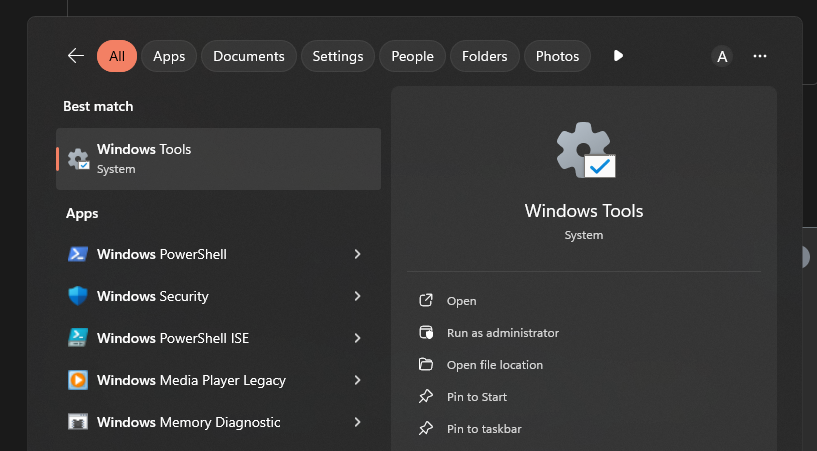Click the Windows Tools gear icon in results
Viewport: 817px width, 451px height.
[x=78, y=159]
